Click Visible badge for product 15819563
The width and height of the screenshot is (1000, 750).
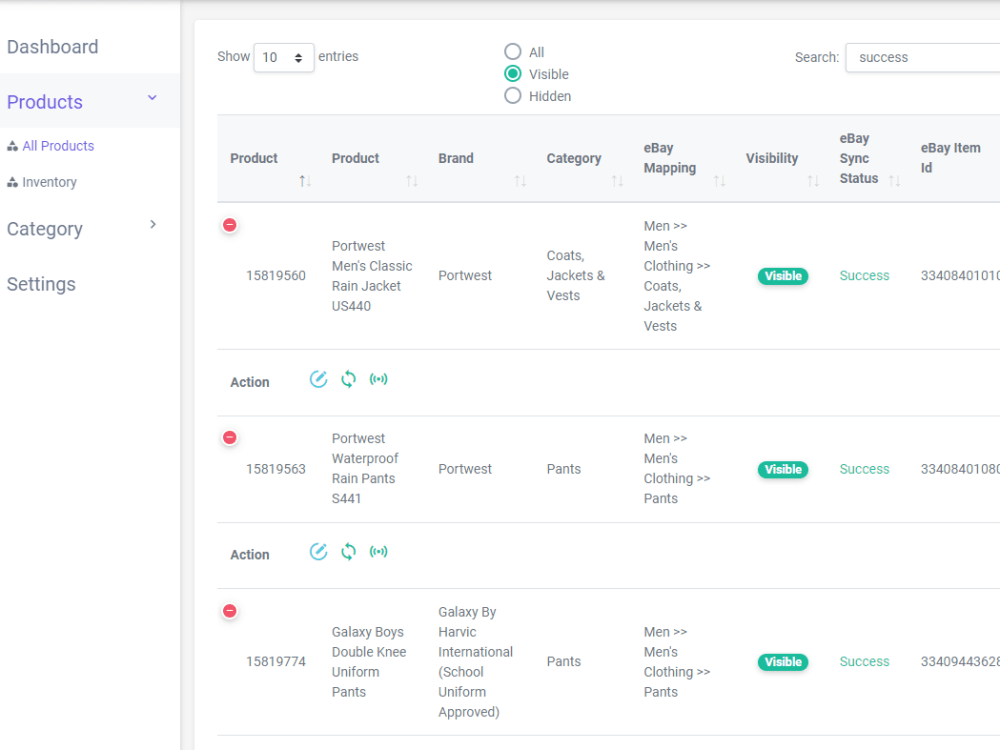[783, 469]
